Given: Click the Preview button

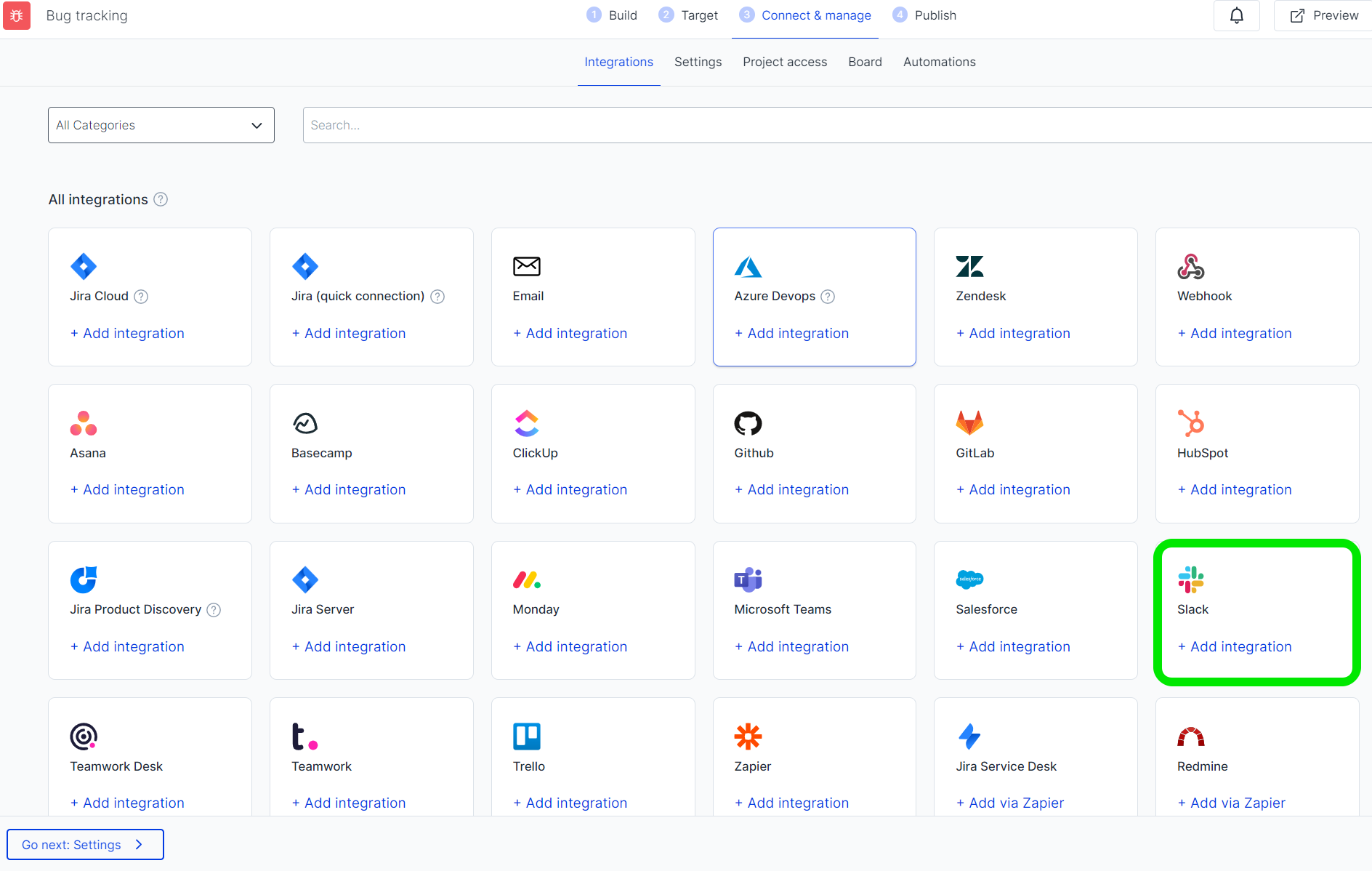Looking at the screenshot, I should [x=1323, y=15].
